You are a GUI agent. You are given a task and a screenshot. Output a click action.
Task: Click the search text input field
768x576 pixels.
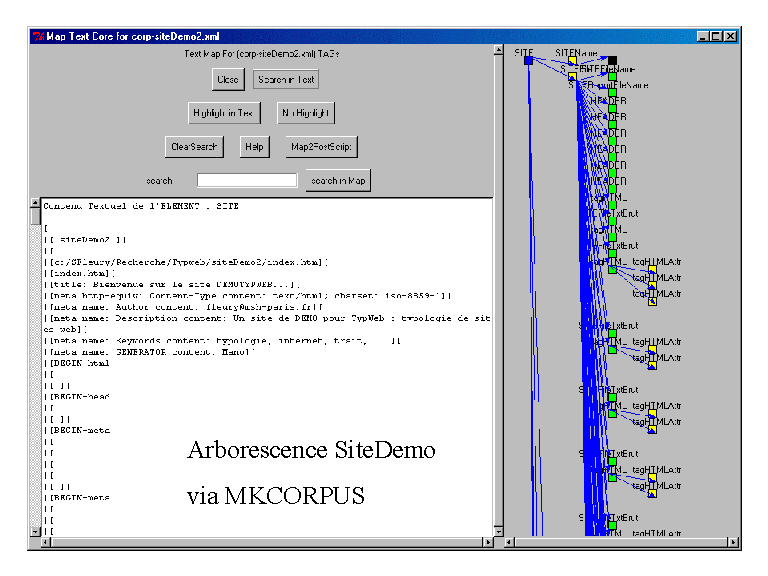(247, 181)
